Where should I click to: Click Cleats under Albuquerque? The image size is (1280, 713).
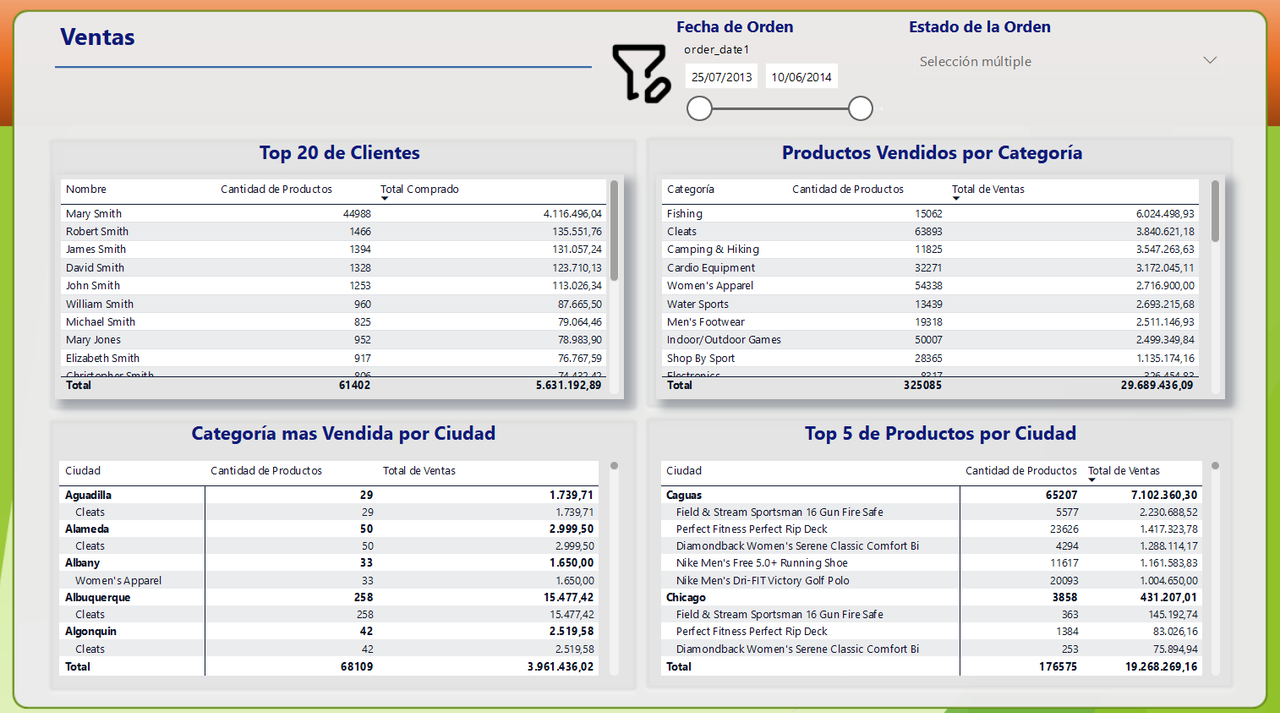(x=90, y=614)
